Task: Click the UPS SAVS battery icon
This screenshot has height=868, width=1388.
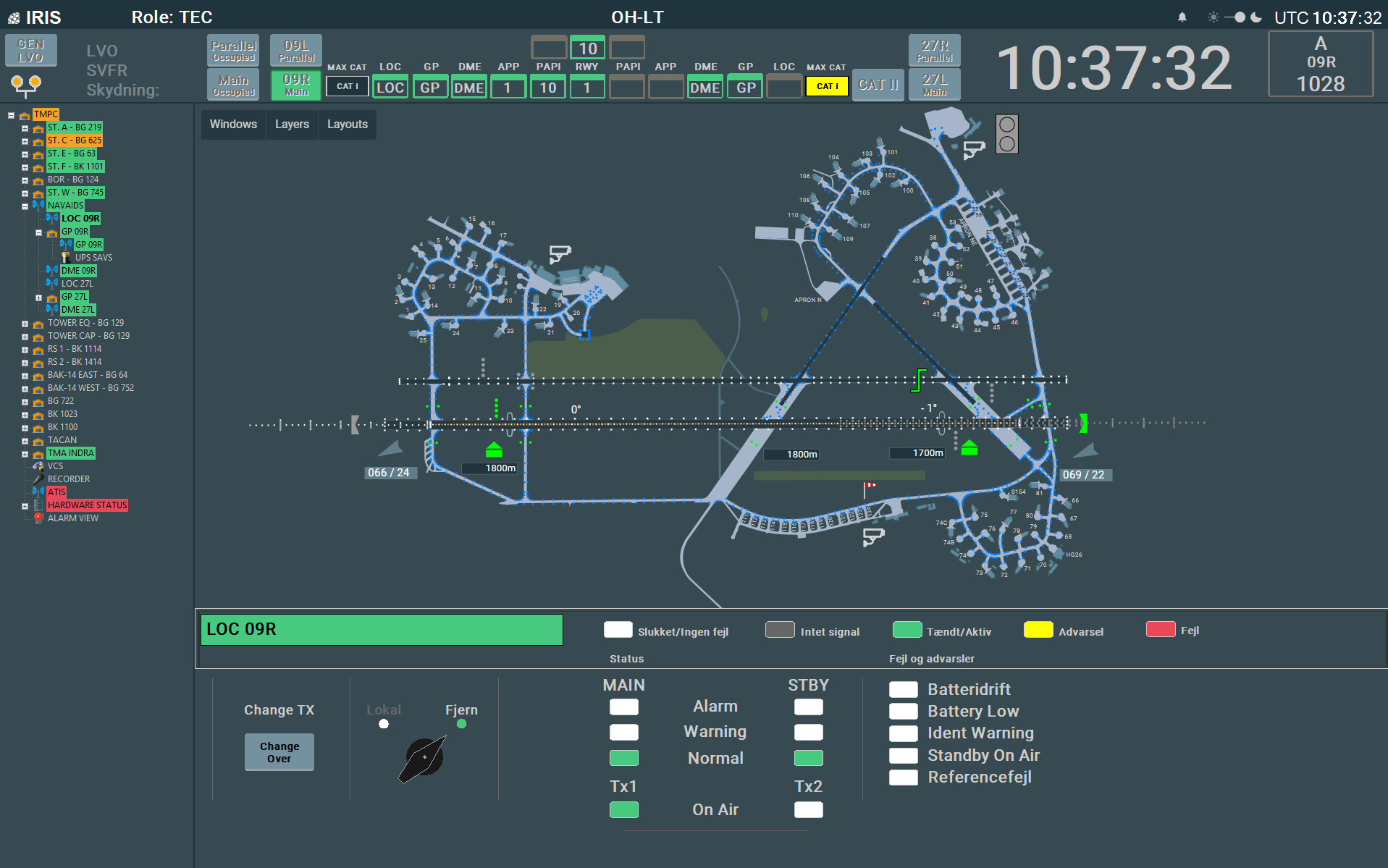Action: tap(66, 258)
